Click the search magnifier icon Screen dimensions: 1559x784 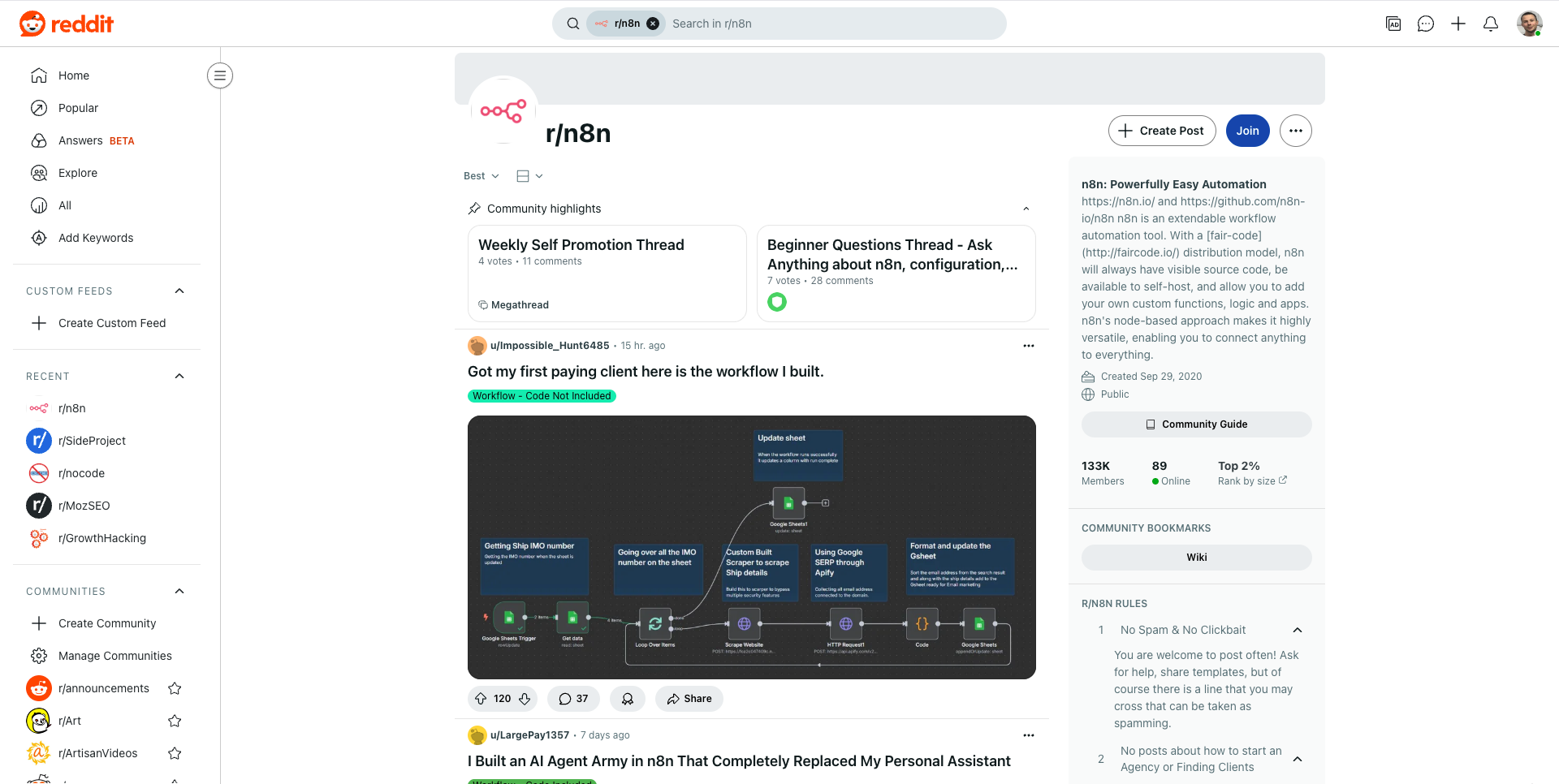[573, 24]
